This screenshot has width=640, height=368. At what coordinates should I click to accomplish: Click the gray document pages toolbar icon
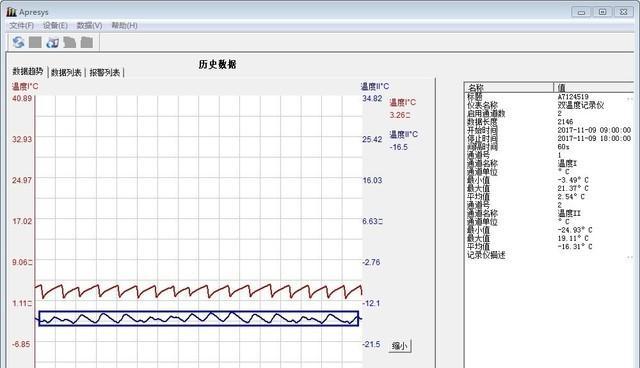[70, 42]
